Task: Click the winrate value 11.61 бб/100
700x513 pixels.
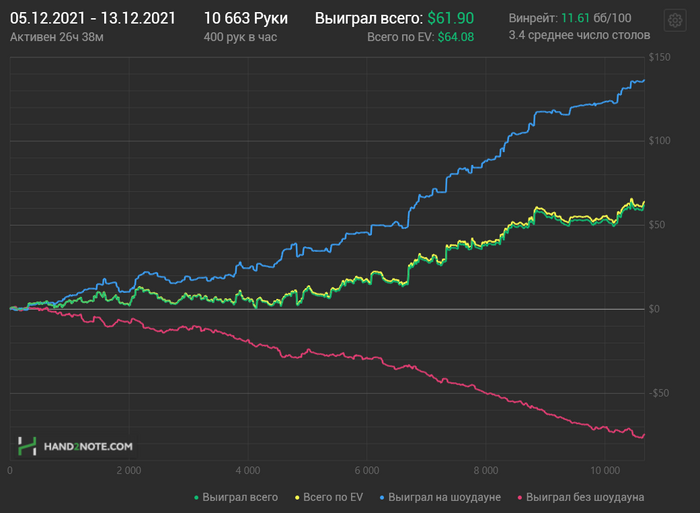Action: pos(596,18)
